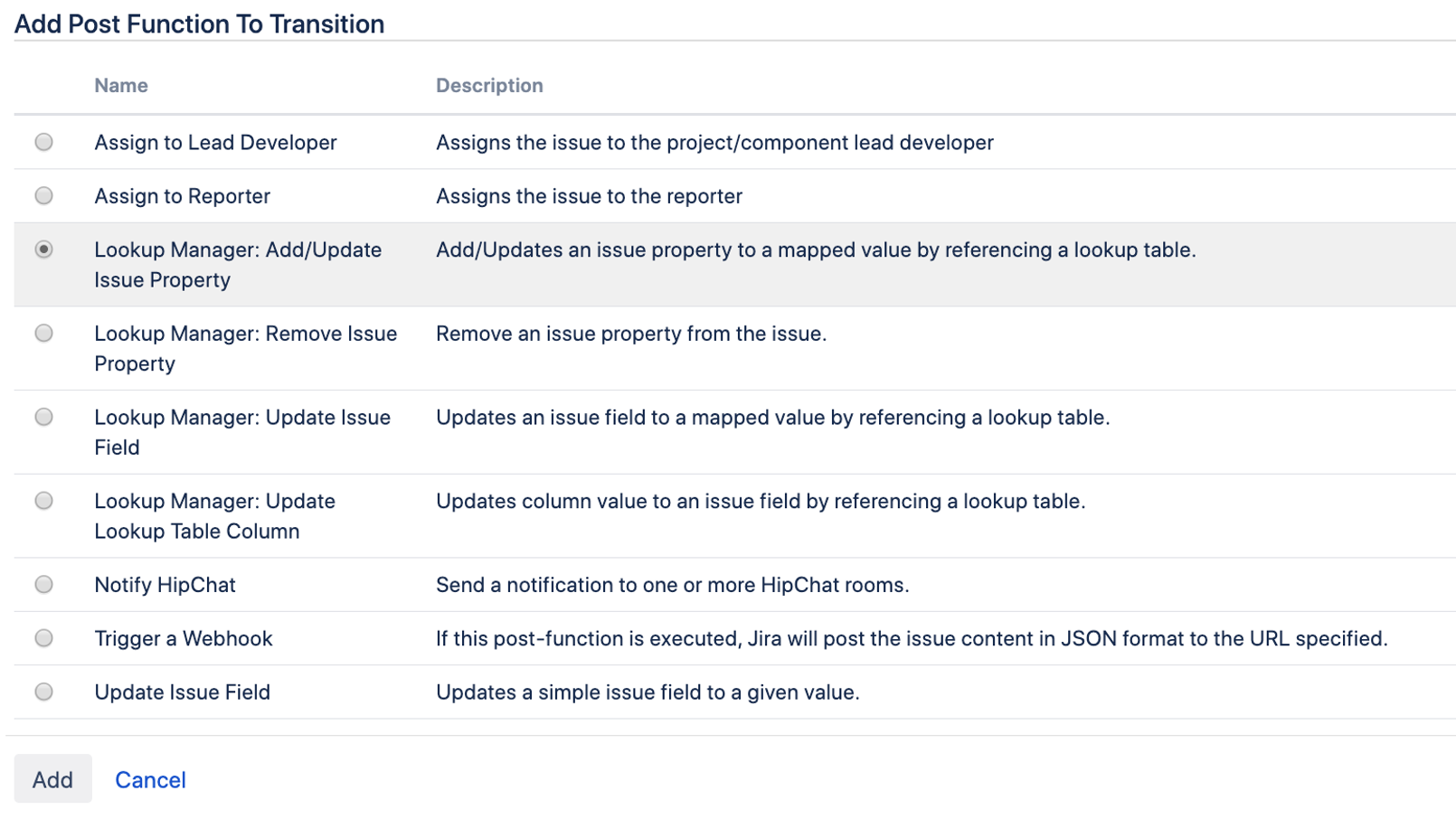Choose Lookup Manager Add/Update Issue Property radio
This screenshot has height=819, width=1456.
43,249
